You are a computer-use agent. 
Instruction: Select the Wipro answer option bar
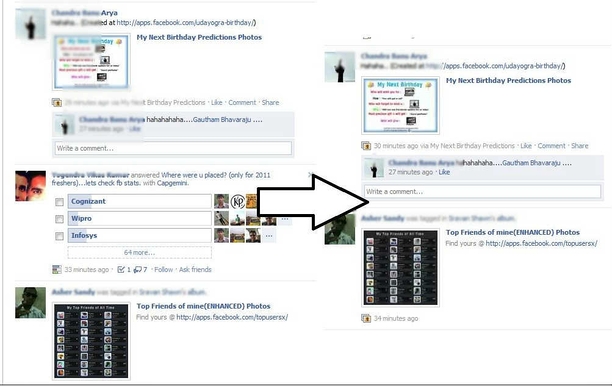[140, 219]
